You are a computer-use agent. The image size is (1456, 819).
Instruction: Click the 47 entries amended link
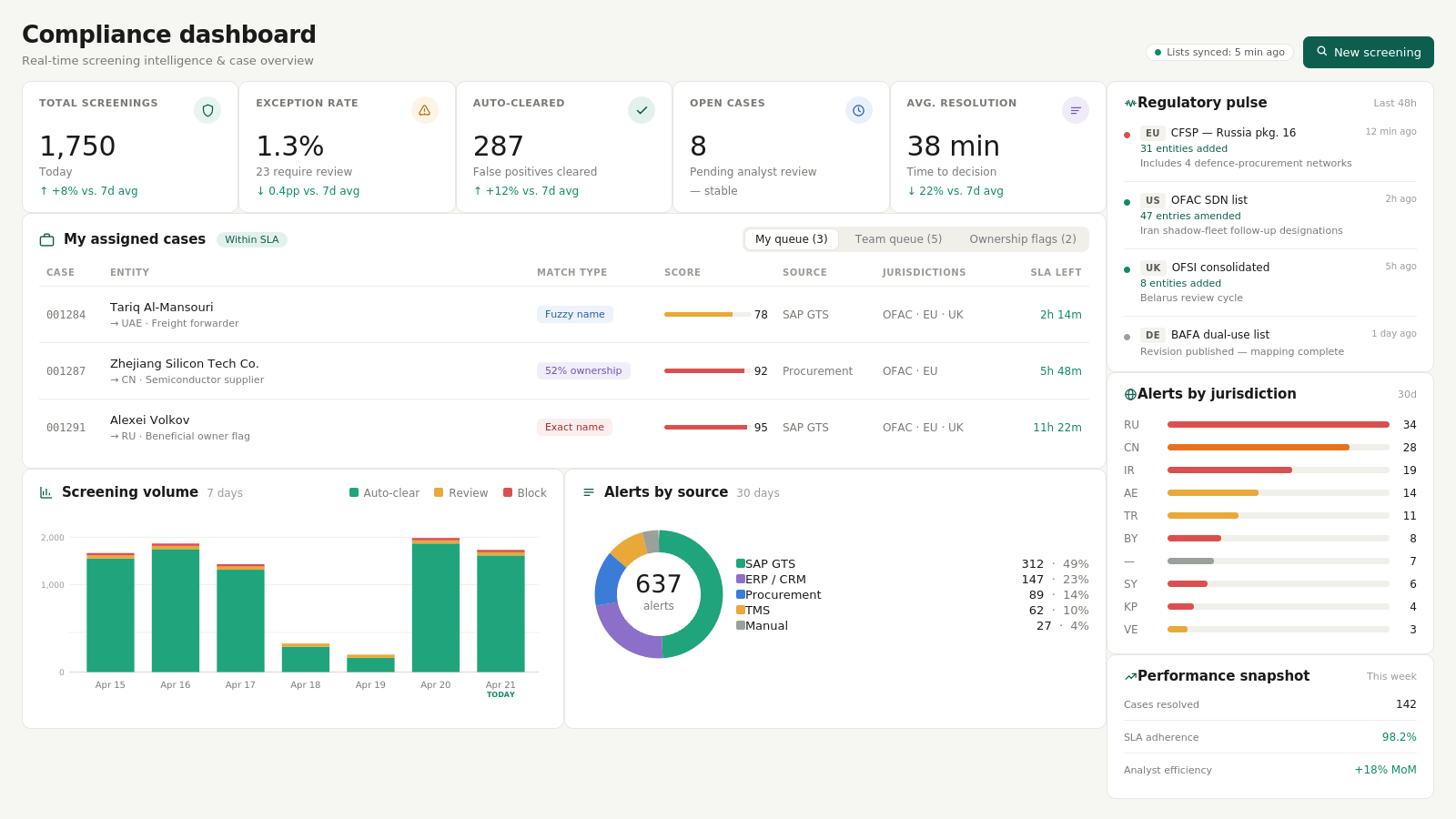click(x=1190, y=217)
